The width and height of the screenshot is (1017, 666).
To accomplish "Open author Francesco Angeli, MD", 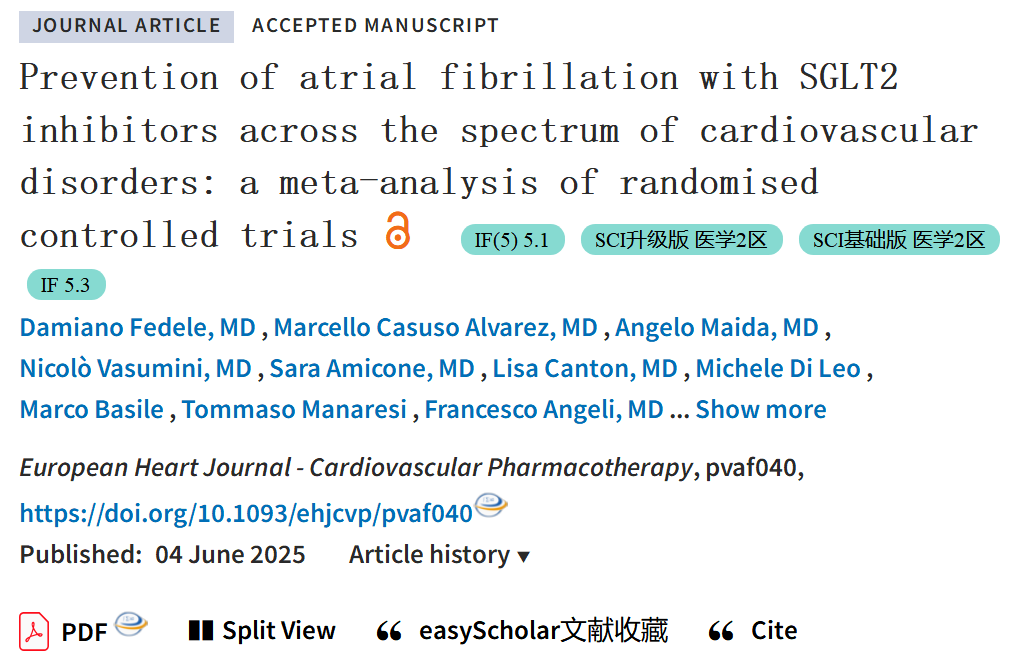I will tap(544, 410).
